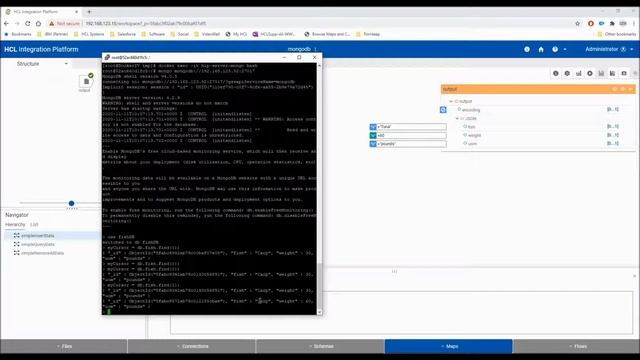
Task: Click the last dark icon in map toolbar
Action: click(624, 73)
